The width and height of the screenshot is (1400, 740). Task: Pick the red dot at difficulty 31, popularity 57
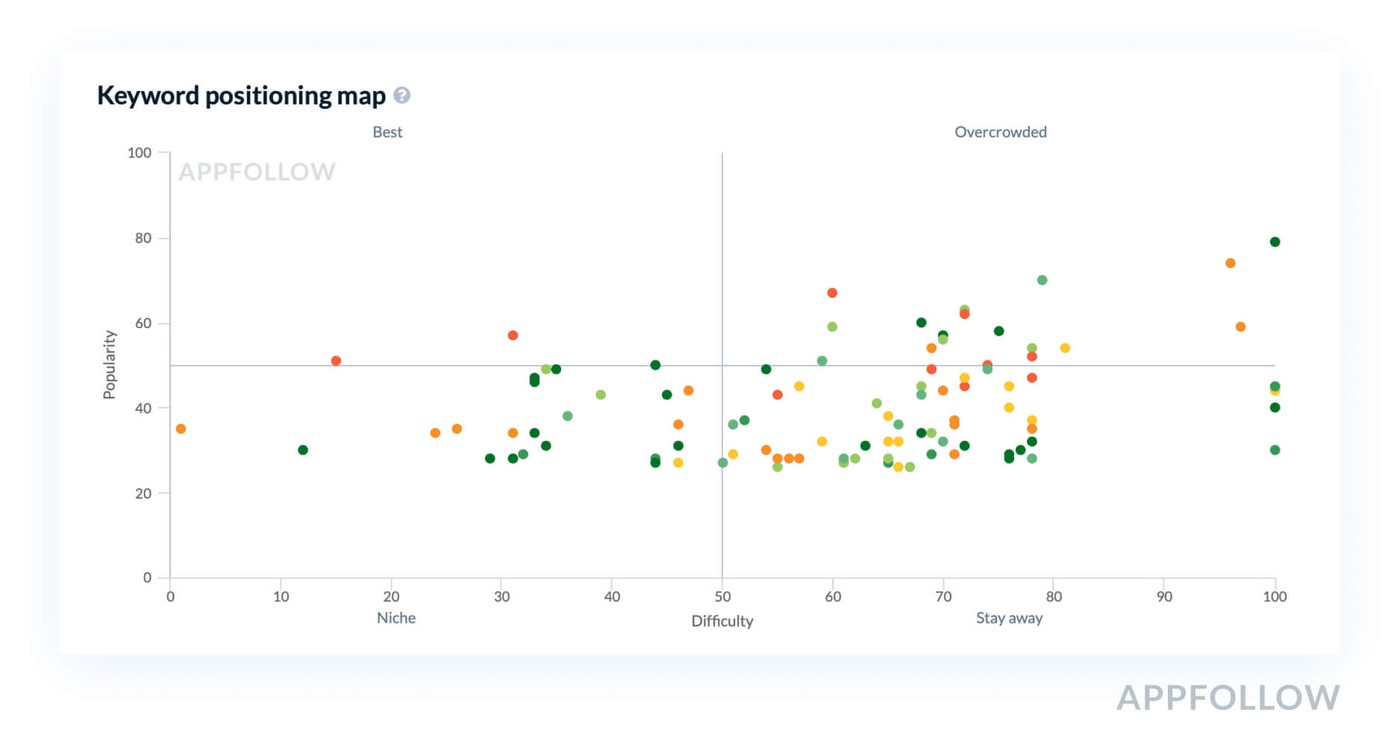tap(513, 336)
